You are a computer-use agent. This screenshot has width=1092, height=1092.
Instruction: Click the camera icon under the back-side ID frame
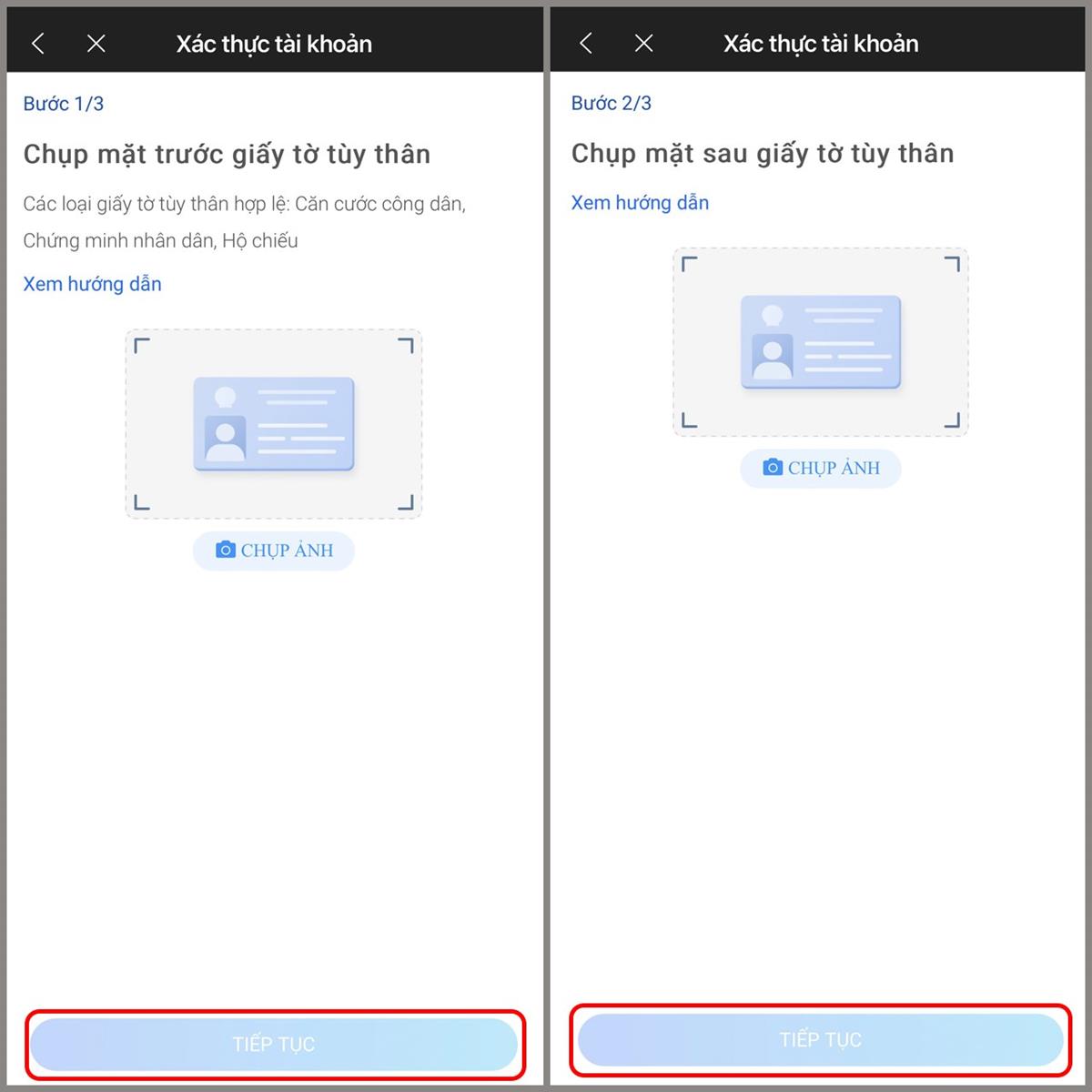pyautogui.click(x=773, y=468)
